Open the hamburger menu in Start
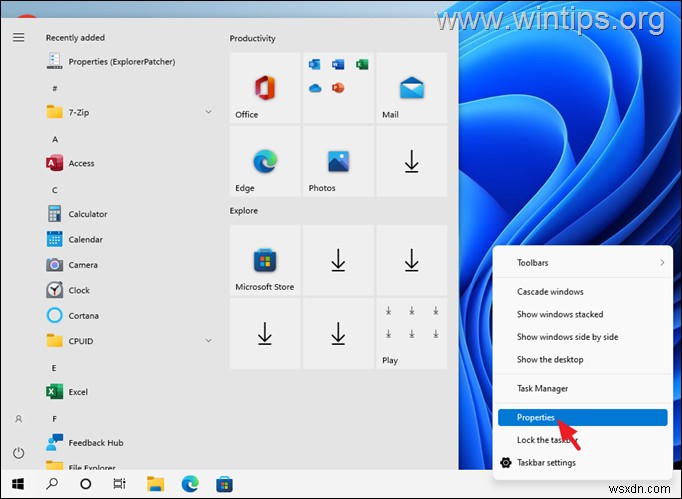Viewport: 682px width, 499px height. (x=18, y=37)
